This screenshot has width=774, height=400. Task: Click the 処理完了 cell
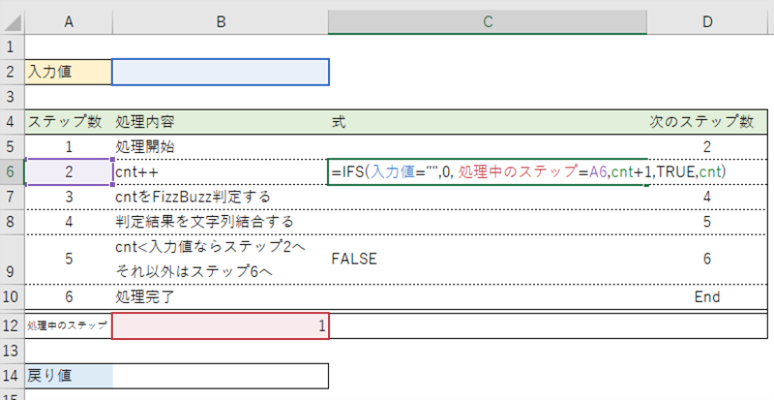pos(220,298)
